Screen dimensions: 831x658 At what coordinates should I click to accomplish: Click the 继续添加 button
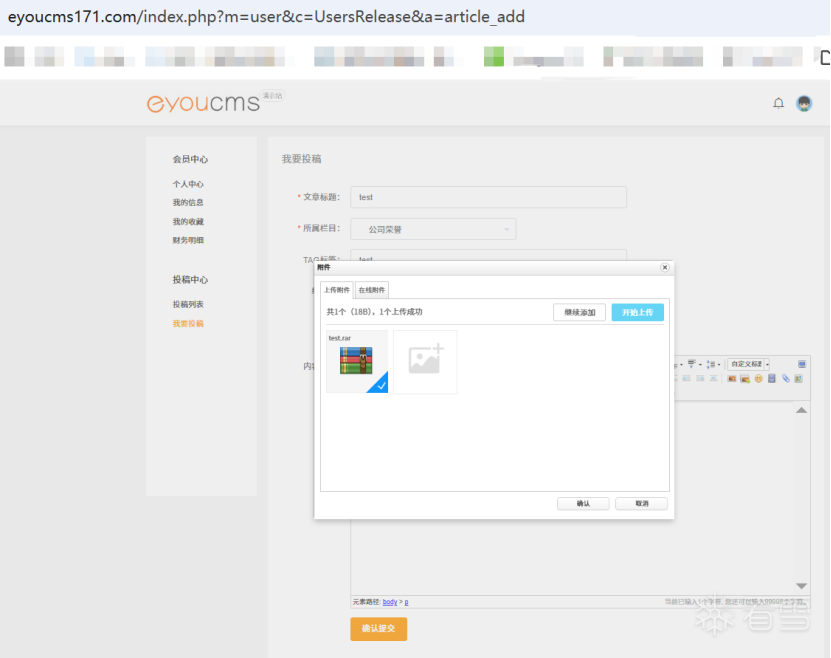pos(579,312)
